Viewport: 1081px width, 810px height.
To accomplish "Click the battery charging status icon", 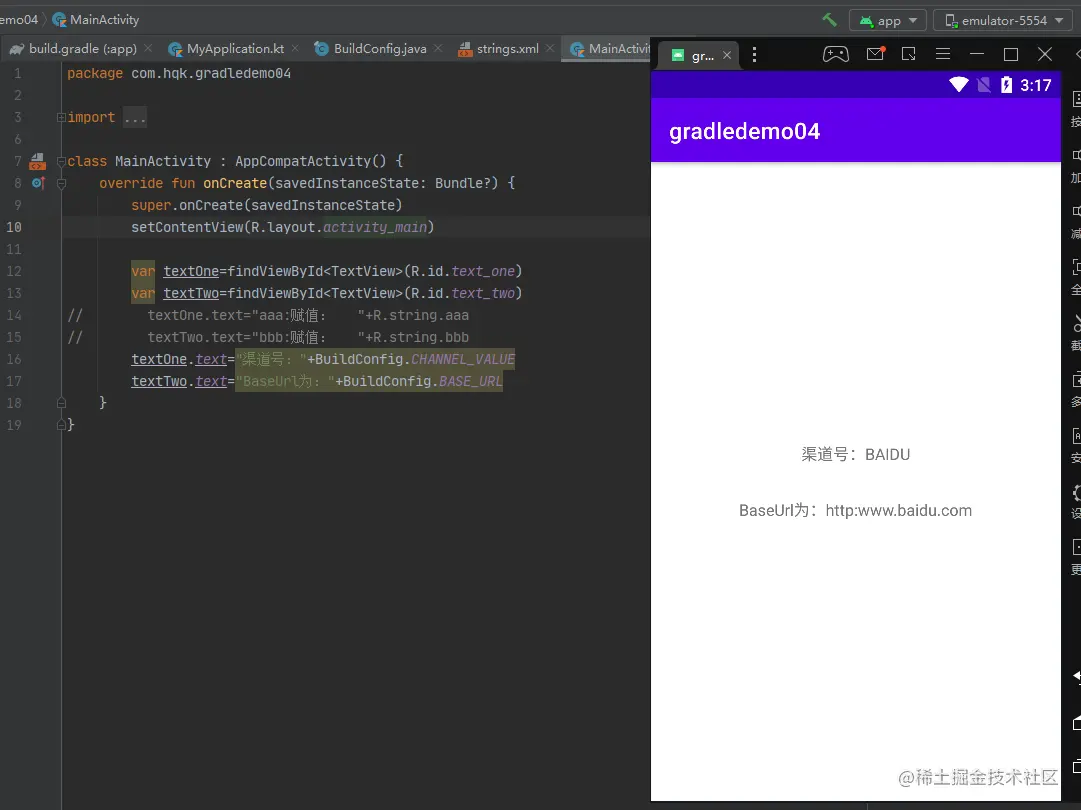I will click(1007, 85).
